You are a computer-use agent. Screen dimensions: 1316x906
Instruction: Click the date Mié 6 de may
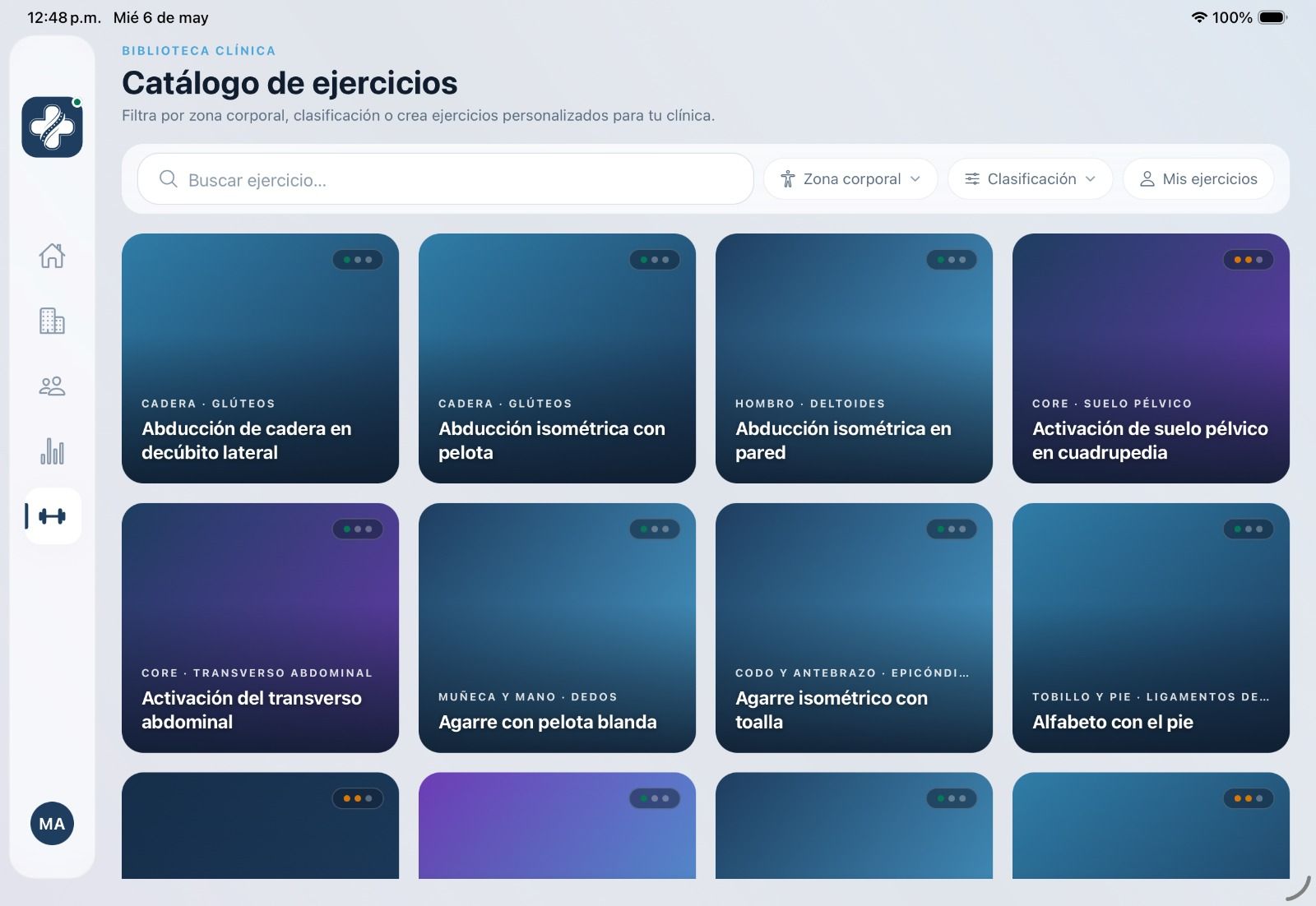161,17
